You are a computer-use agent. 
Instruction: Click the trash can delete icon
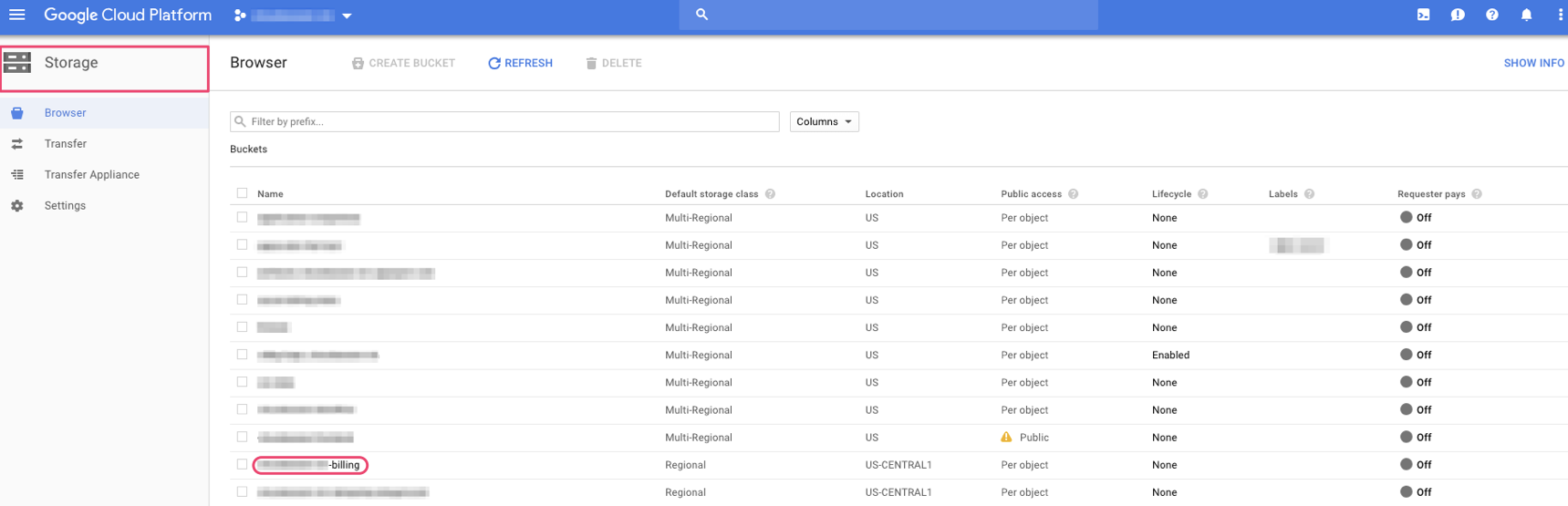coord(591,63)
